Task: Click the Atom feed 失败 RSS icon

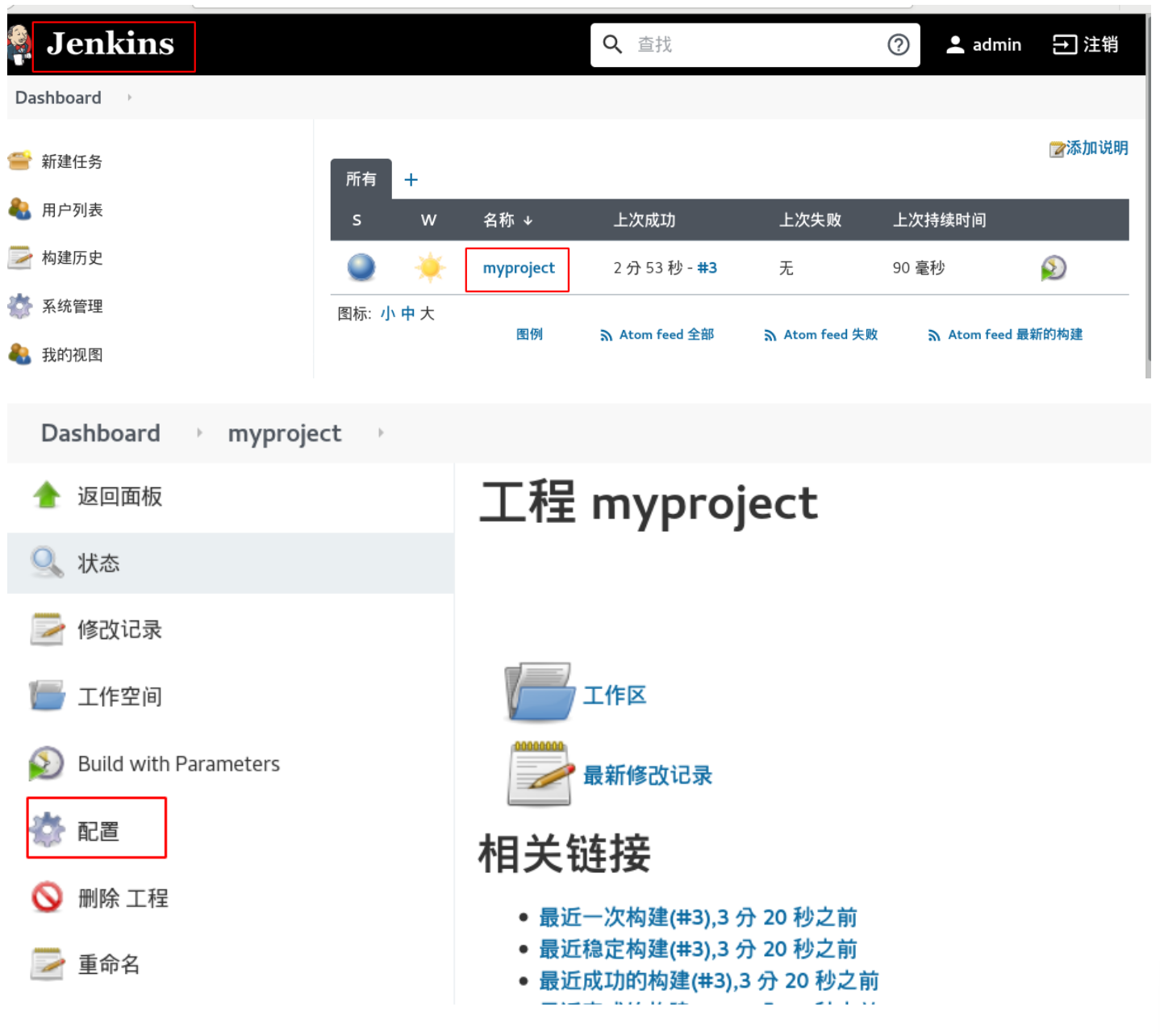Action: pyautogui.click(x=770, y=336)
